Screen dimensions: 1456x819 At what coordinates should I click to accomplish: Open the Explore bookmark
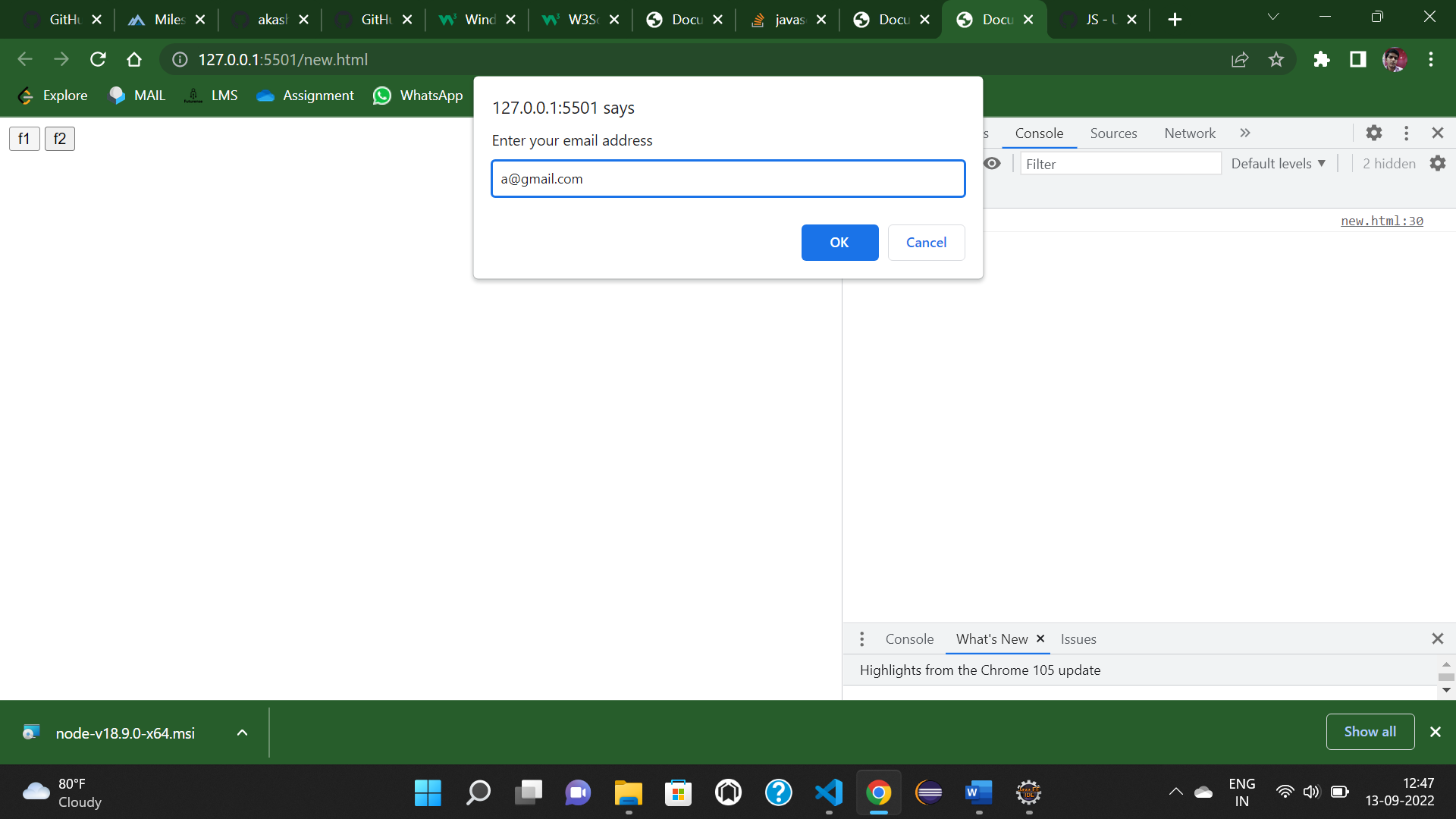point(53,96)
